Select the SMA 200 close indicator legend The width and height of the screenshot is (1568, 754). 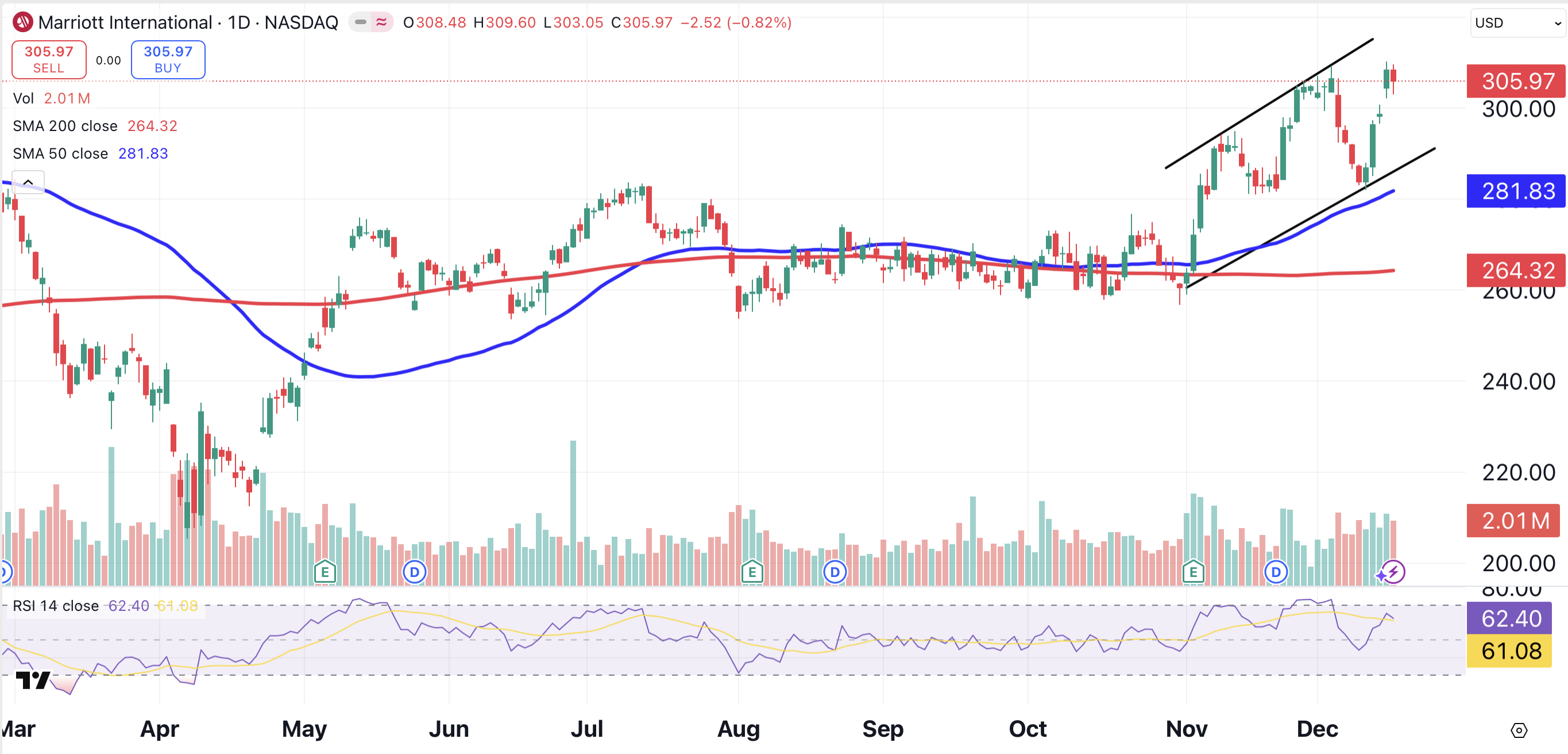[x=65, y=126]
